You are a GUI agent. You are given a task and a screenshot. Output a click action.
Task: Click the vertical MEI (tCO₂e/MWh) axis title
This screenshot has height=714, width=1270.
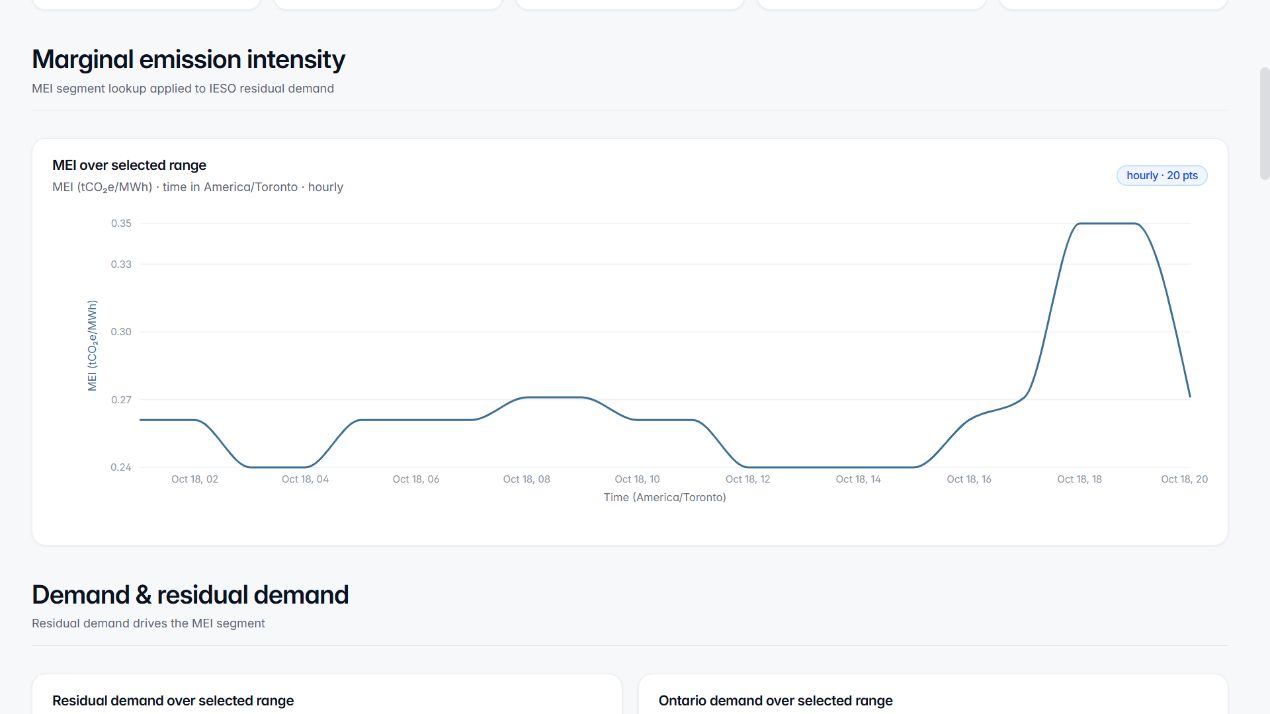pyautogui.click(x=93, y=345)
